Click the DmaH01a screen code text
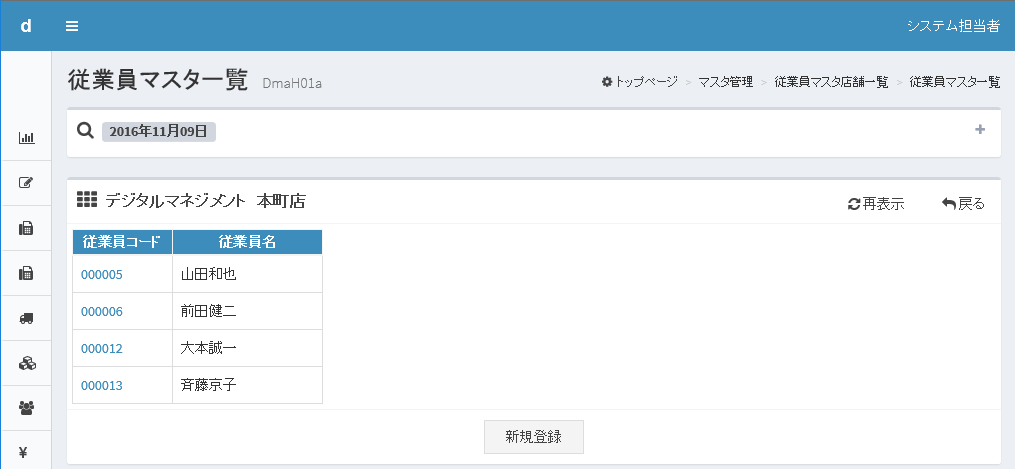The image size is (1015, 469). [292, 83]
